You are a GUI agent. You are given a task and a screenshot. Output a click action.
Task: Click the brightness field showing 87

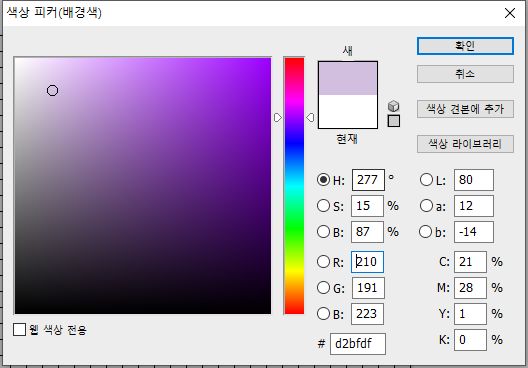click(x=367, y=232)
